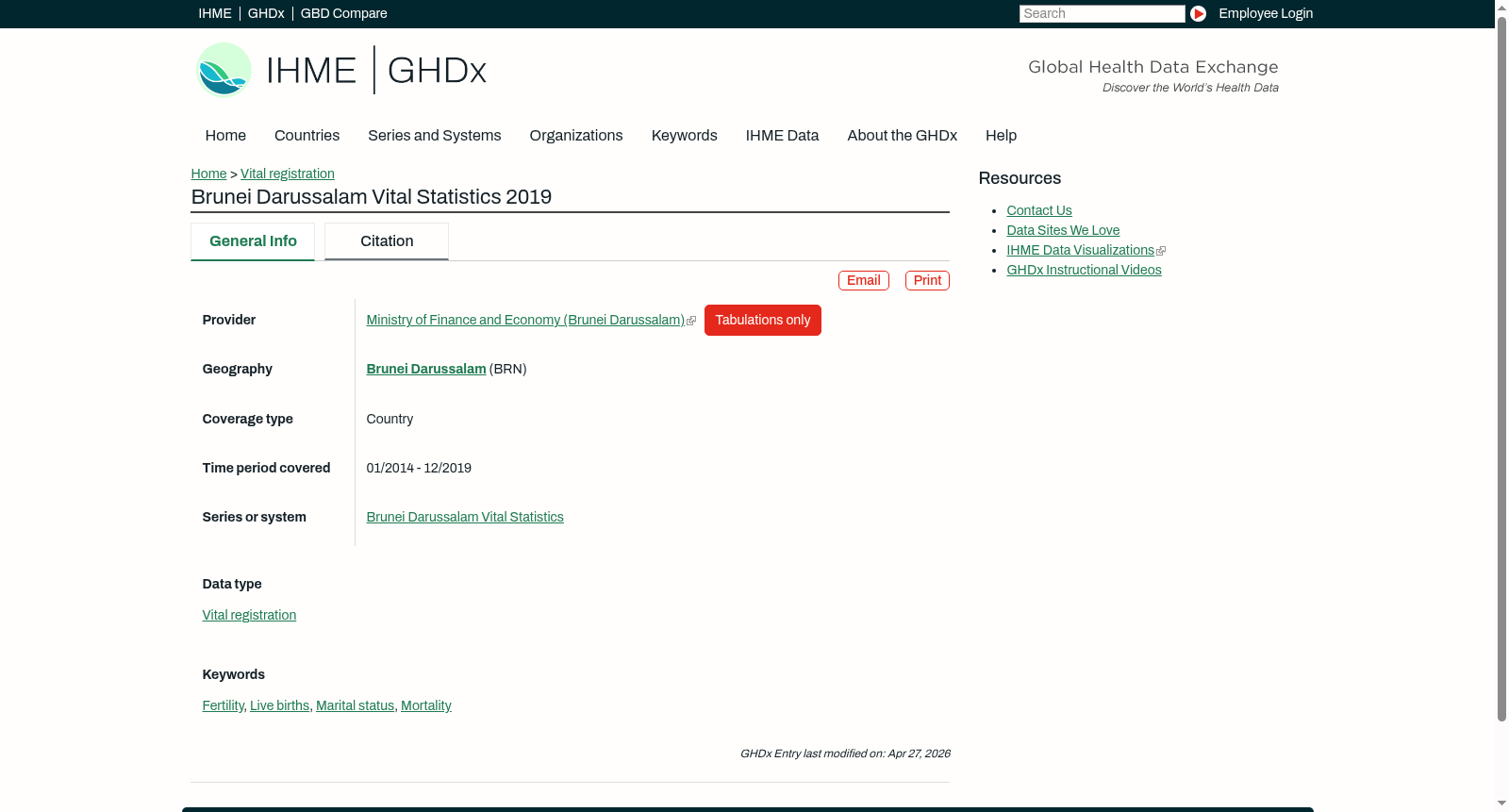Click the external link icon after Ministry of Finance

point(692,321)
